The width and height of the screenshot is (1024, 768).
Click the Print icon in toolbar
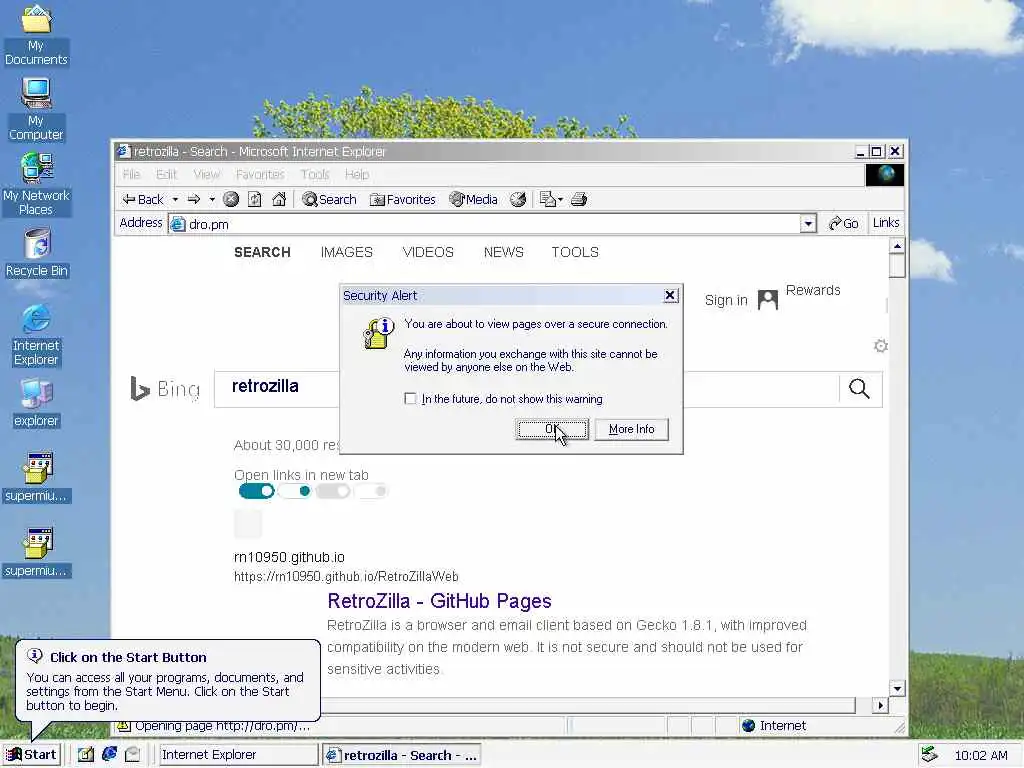579,200
